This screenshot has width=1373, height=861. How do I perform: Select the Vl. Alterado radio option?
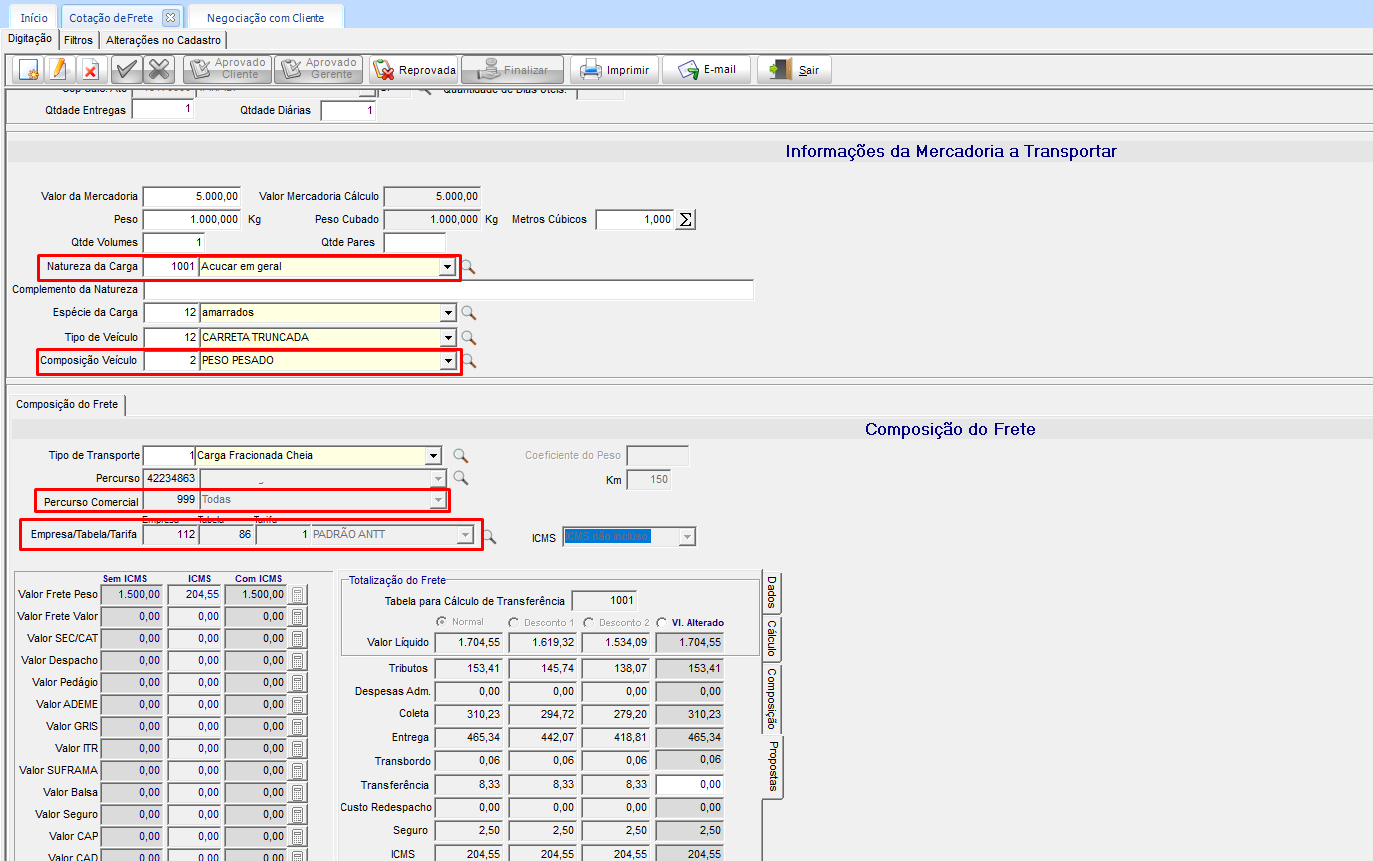661,622
